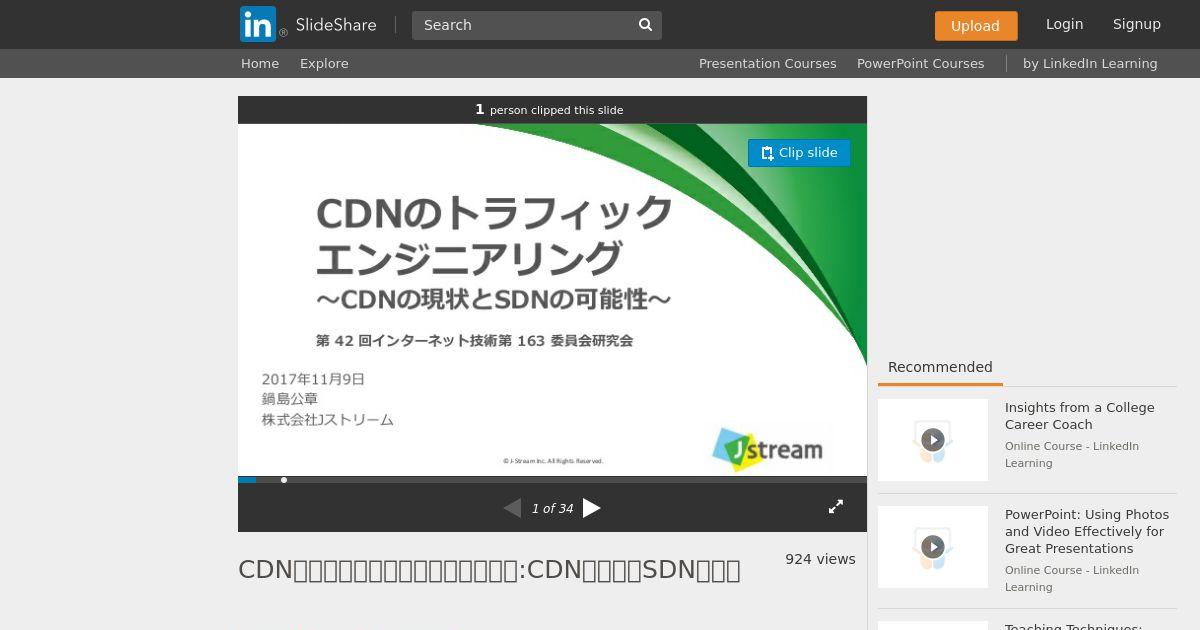Click the LinkedIn logo icon

[x=258, y=24]
